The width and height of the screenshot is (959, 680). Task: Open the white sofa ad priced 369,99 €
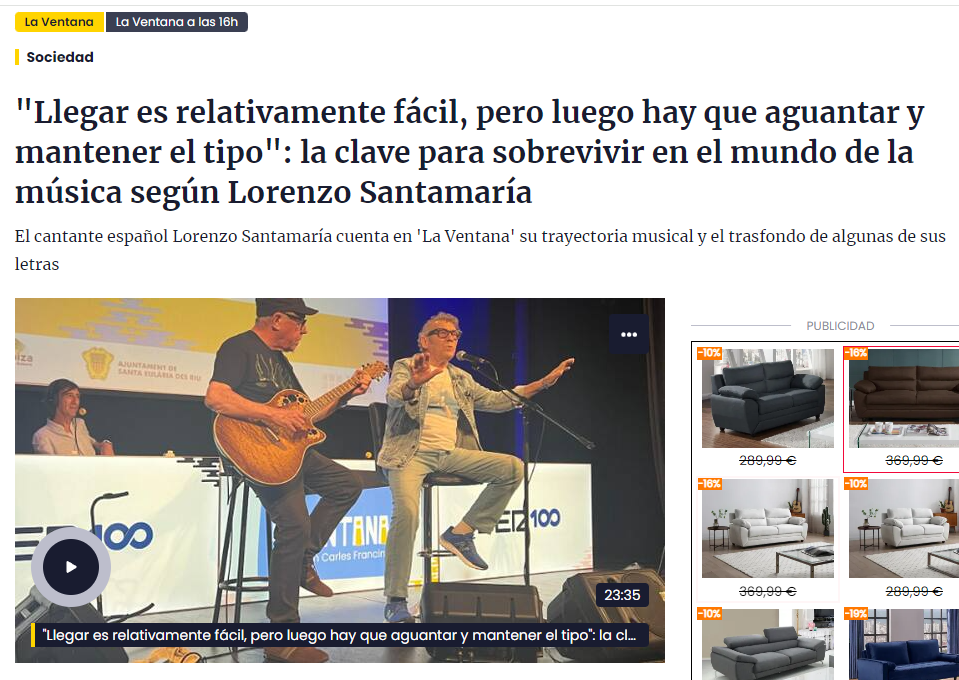tap(768, 539)
